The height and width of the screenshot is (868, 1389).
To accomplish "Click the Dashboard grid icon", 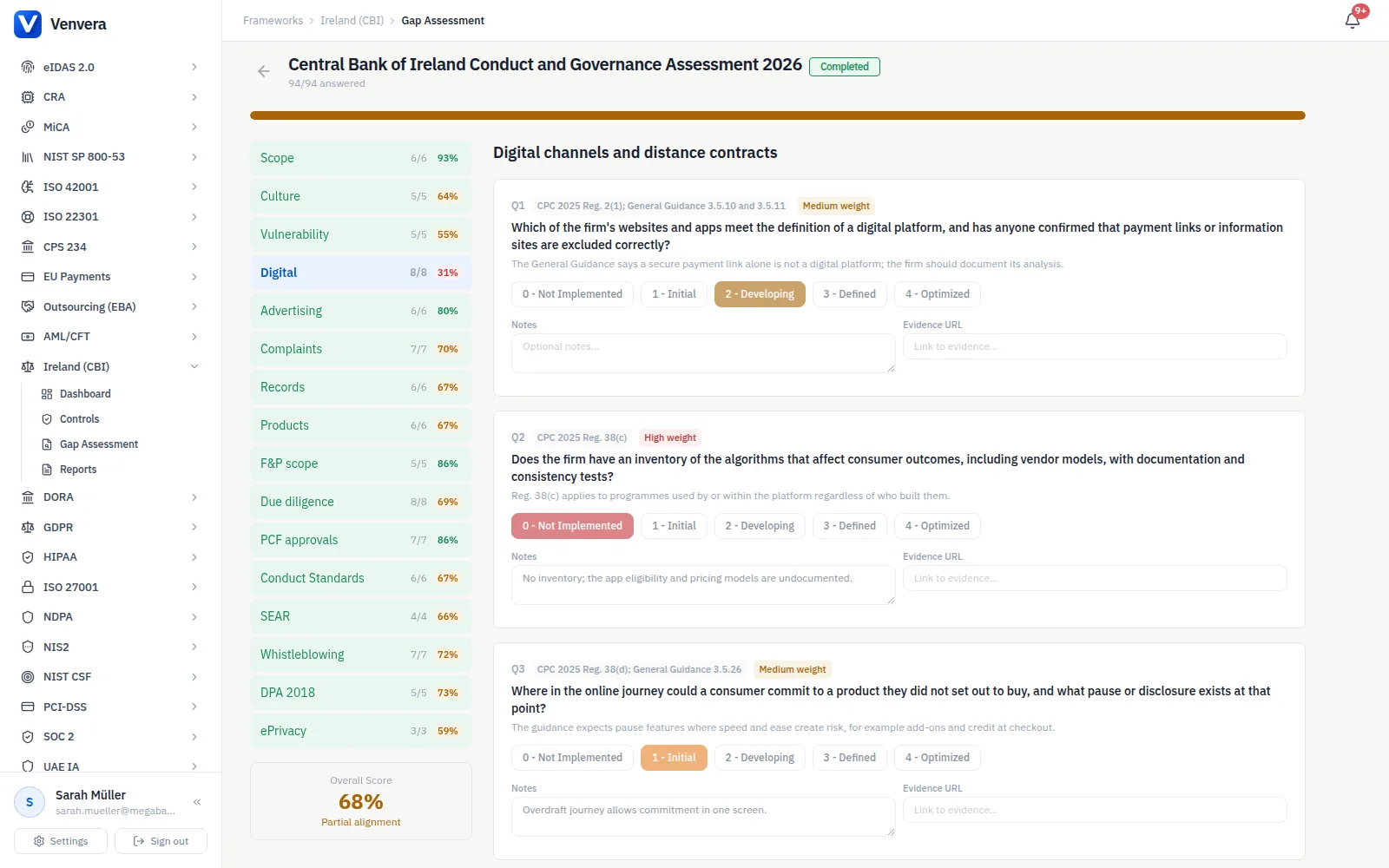I will [x=47, y=394].
